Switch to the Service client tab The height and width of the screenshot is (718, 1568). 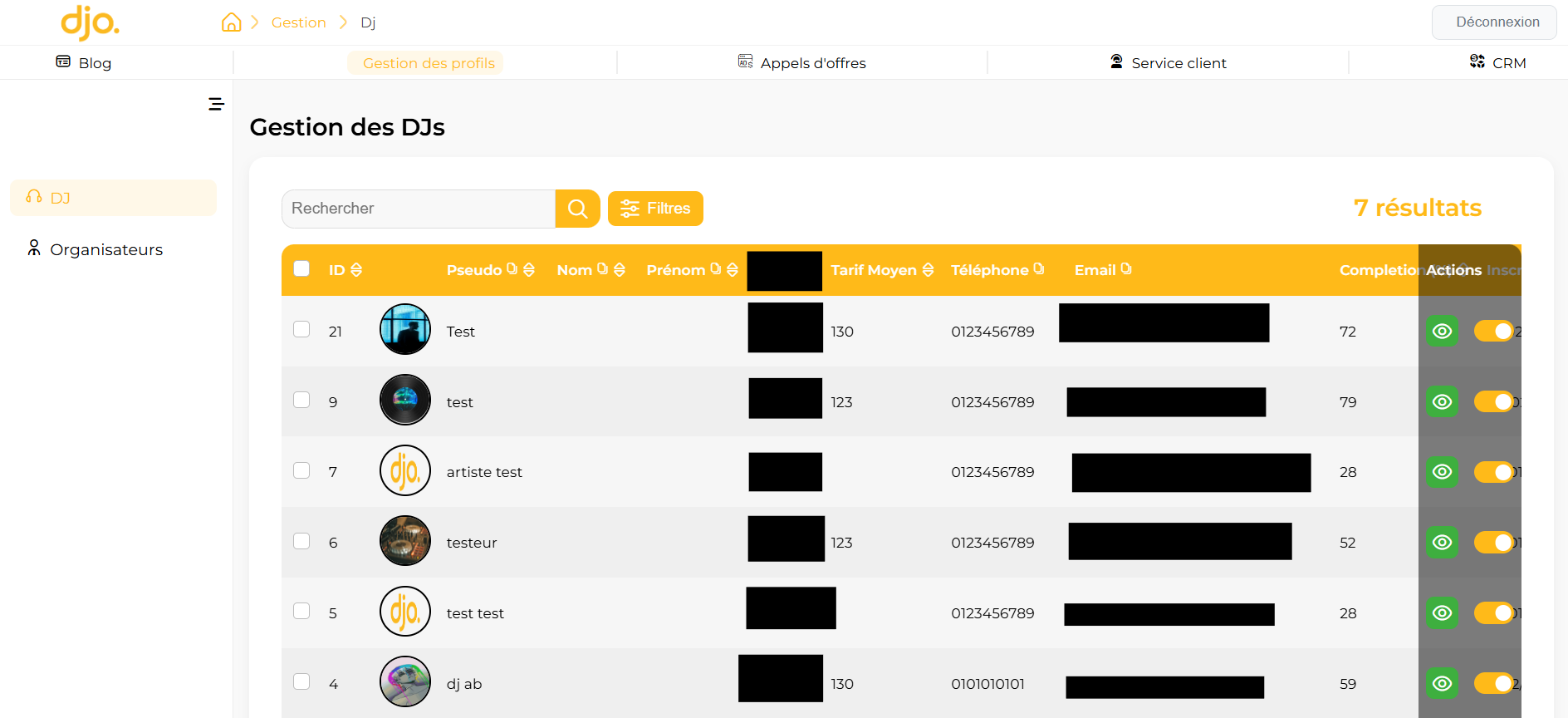pyautogui.click(x=1168, y=63)
